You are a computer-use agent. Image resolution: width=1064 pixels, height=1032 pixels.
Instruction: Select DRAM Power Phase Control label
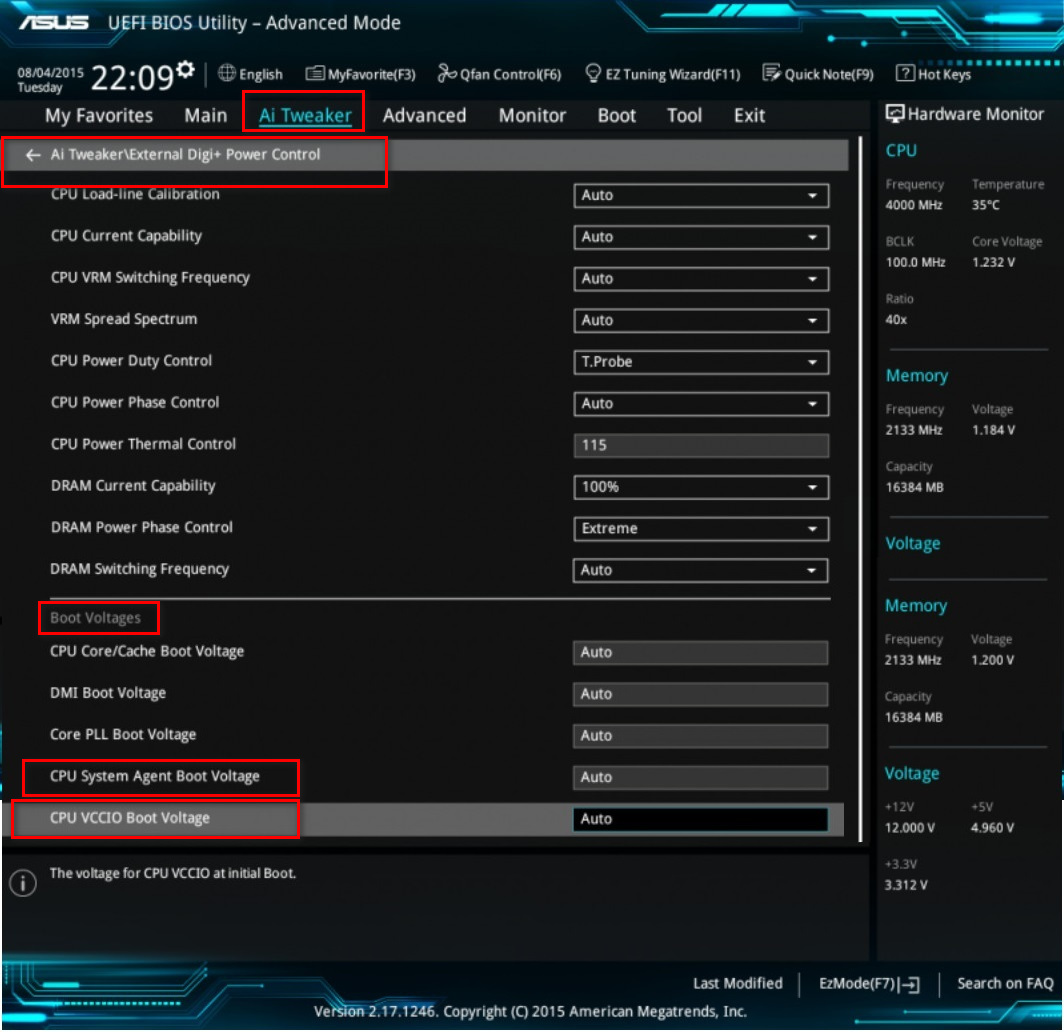pos(141,528)
